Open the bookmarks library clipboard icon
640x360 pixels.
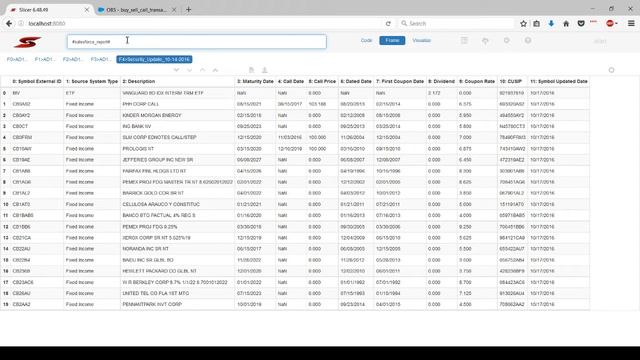pos(537,24)
